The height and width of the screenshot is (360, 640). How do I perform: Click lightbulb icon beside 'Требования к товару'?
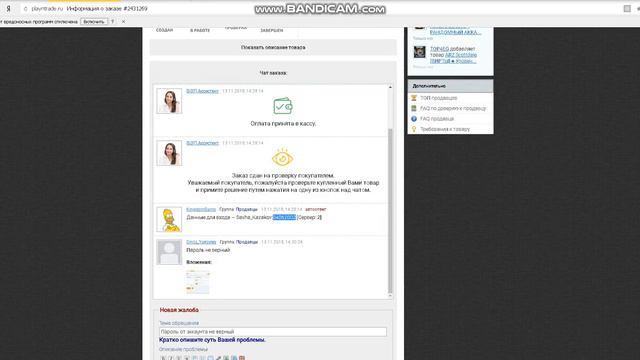pyautogui.click(x=414, y=129)
